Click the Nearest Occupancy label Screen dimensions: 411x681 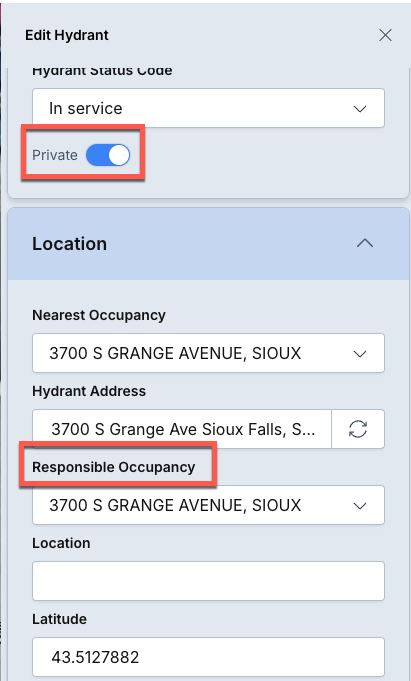(x=99, y=315)
